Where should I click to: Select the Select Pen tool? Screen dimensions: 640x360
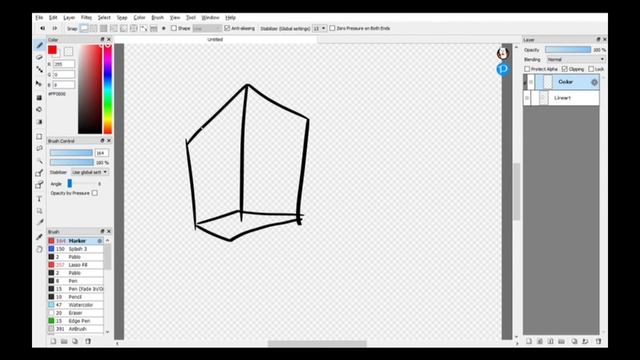pos(40,173)
